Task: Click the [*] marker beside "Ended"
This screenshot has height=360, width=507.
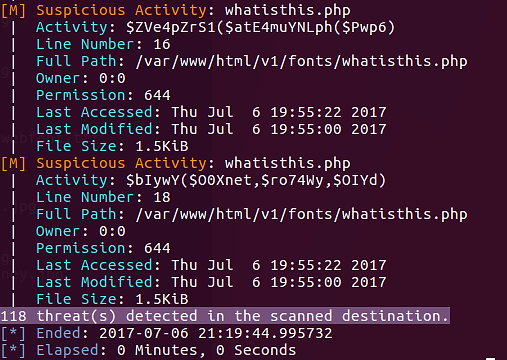Action: [13, 333]
